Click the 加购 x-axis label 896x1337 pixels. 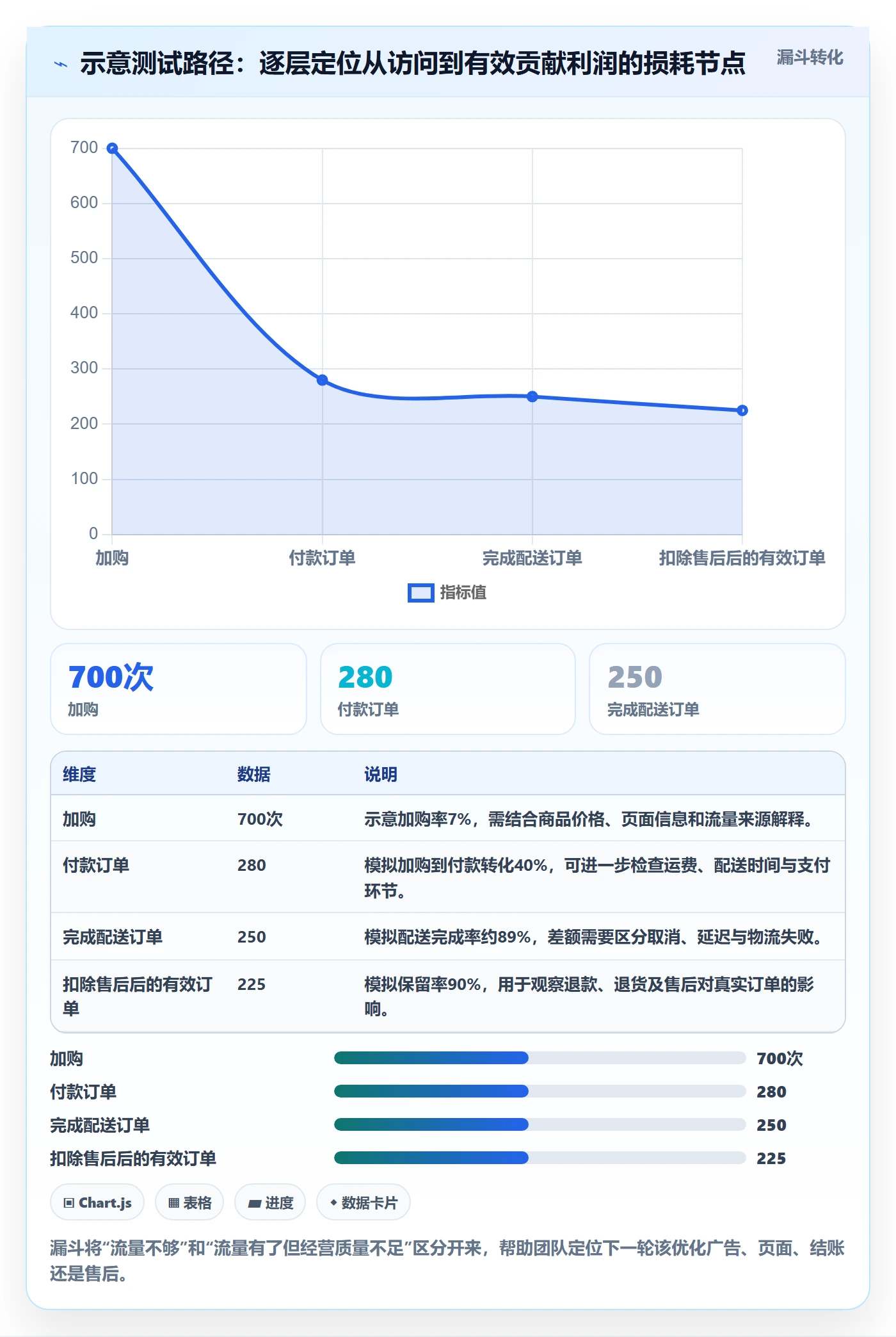(x=112, y=558)
